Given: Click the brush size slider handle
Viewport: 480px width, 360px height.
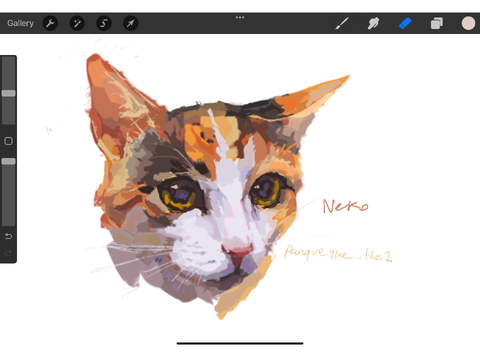Looking at the screenshot, I should click(x=8, y=93).
